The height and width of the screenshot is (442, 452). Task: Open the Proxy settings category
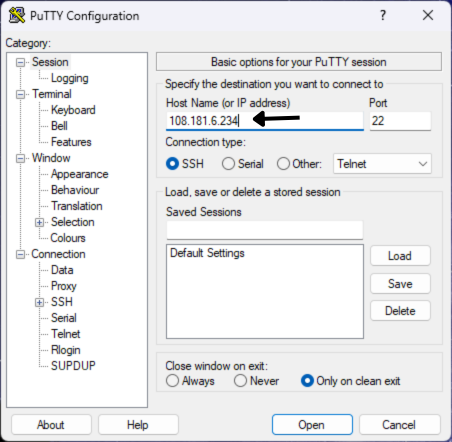point(64,286)
